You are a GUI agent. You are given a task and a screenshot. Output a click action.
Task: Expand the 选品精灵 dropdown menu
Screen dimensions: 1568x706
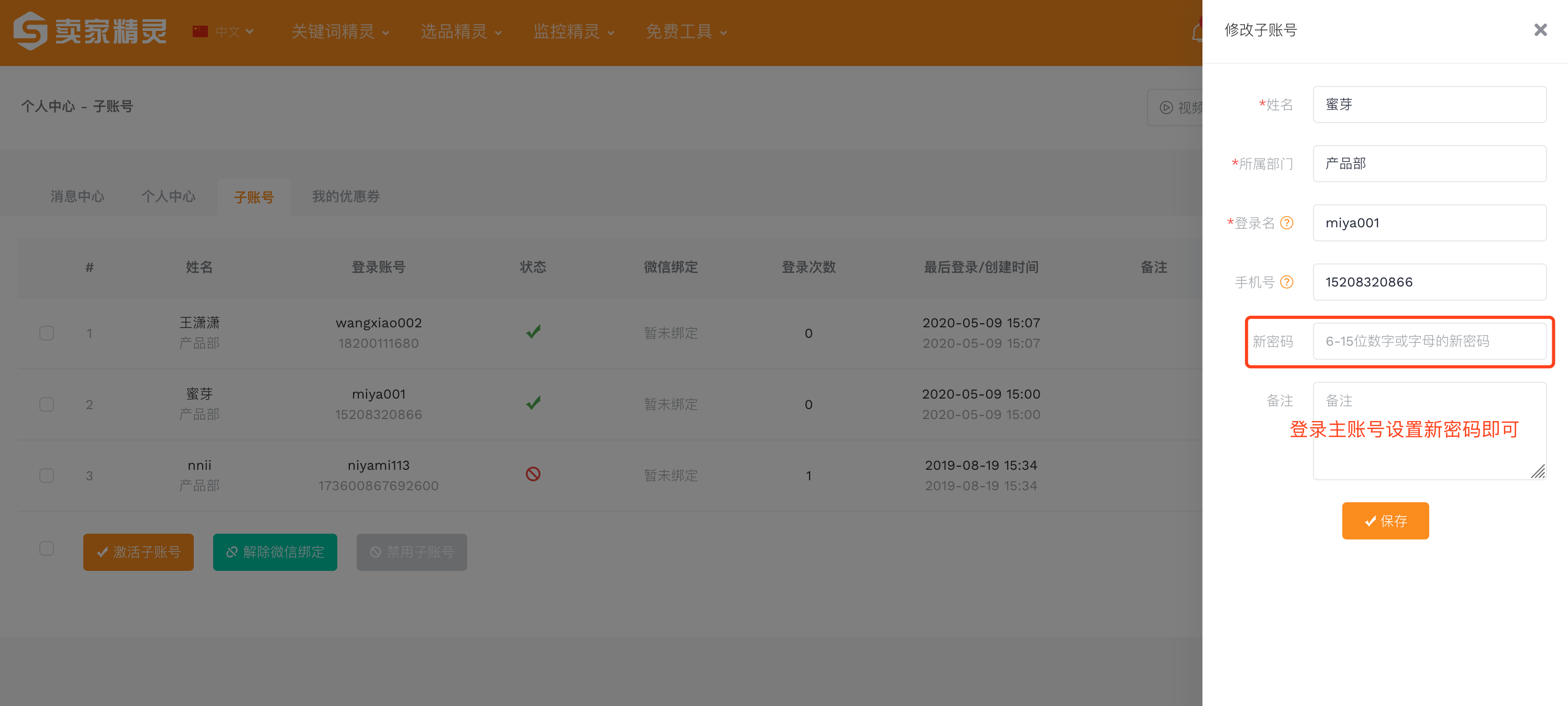tap(461, 31)
